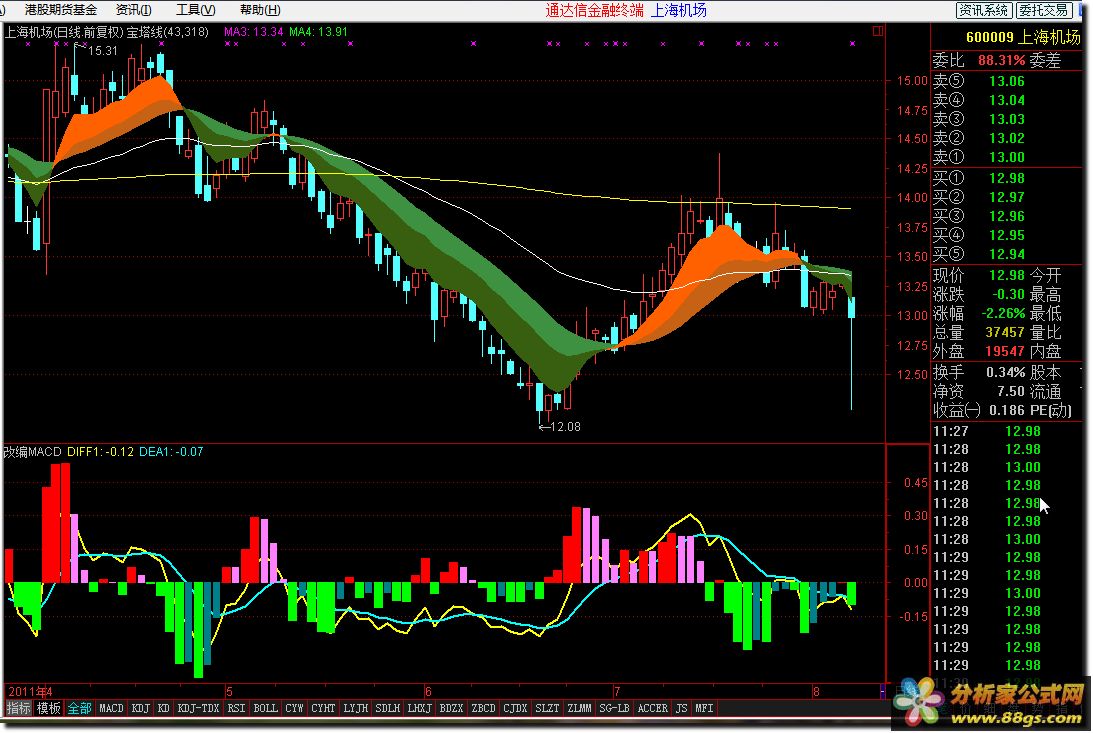
Task: Switch to MFI indicator
Action: [x=704, y=708]
